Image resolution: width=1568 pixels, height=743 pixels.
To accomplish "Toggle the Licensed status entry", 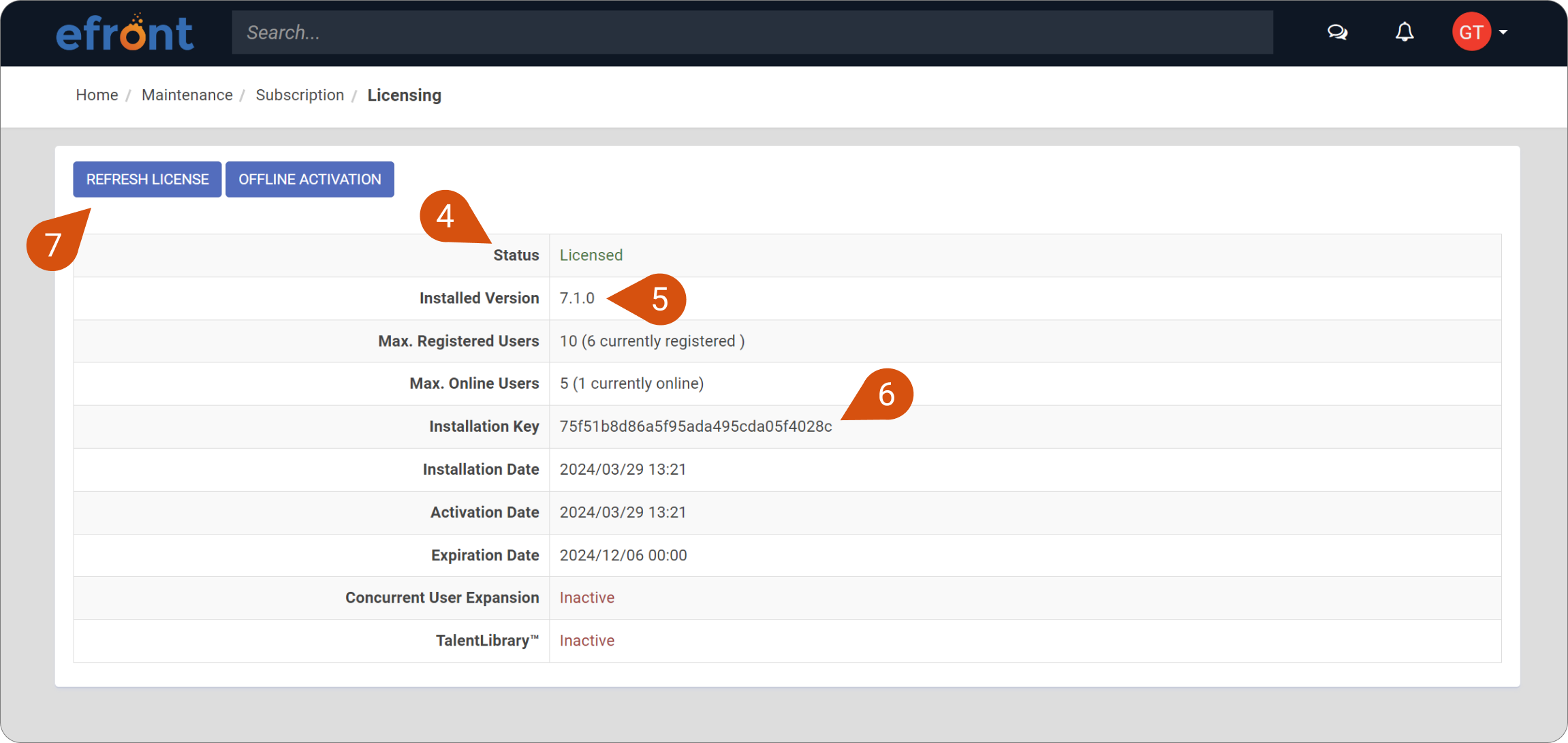I will click(x=591, y=255).
